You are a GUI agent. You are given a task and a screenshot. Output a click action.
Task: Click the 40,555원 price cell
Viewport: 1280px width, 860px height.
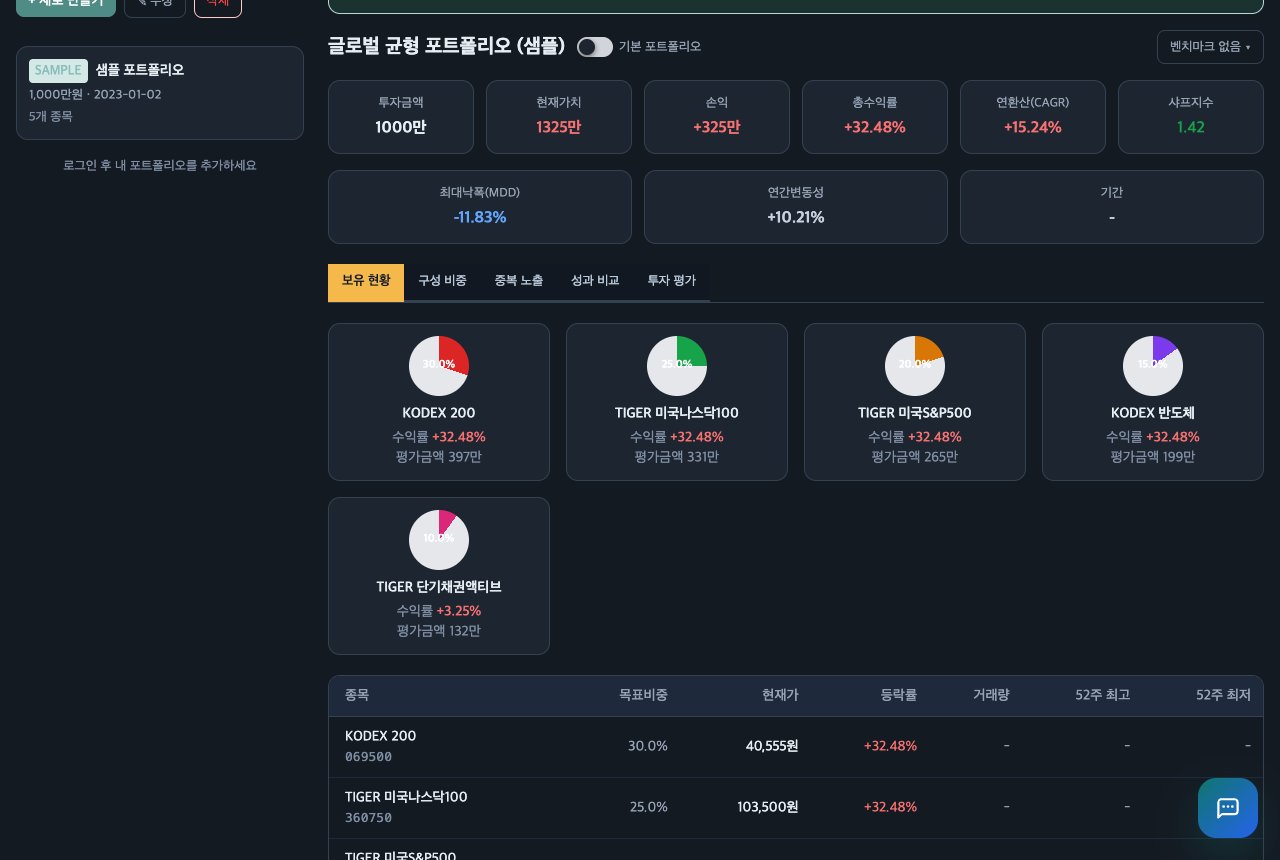[x=772, y=746]
